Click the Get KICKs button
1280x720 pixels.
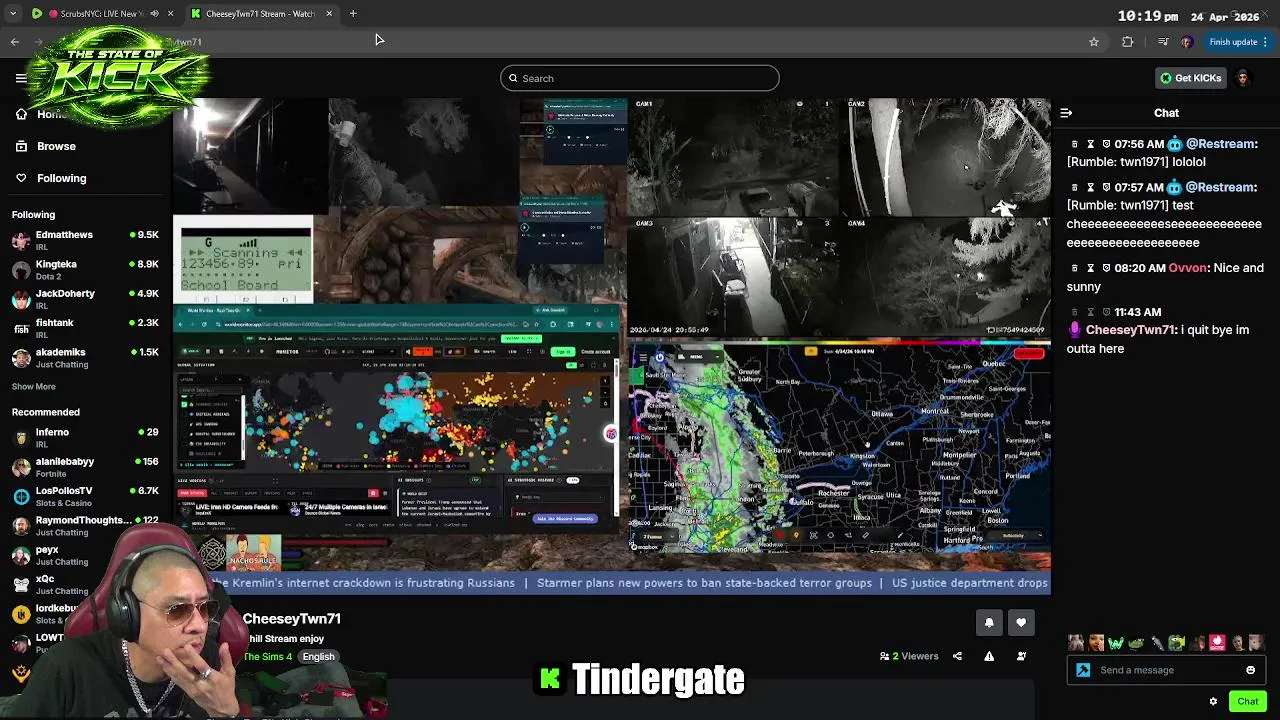click(x=1191, y=78)
